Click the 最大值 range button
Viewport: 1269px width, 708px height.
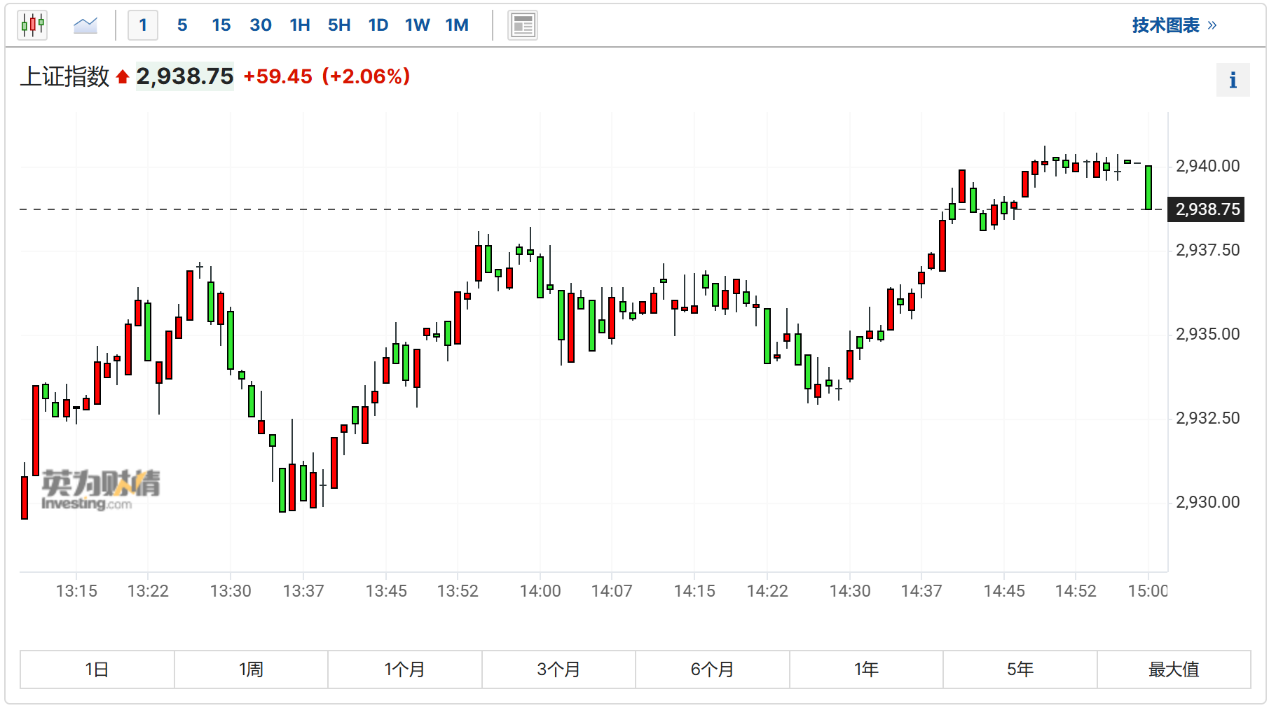(x=1174, y=670)
